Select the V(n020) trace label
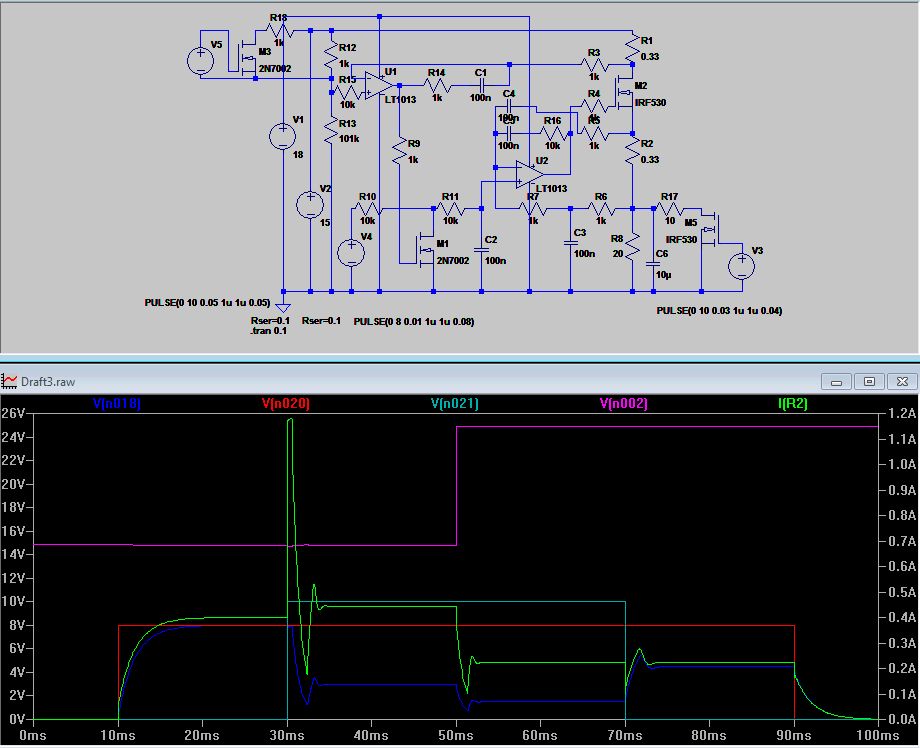Screen dimensions: 920x748 (285, 403)
